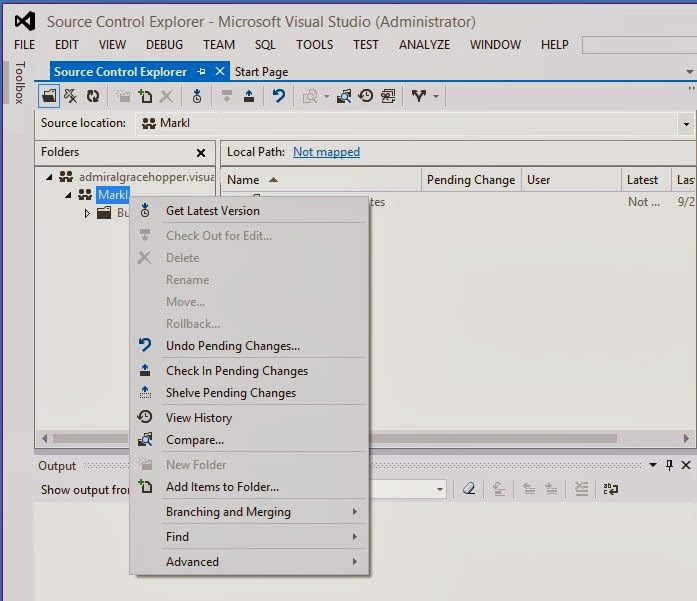Click the View History toolbar icon

pyautogui.click(x=366, y=96)
